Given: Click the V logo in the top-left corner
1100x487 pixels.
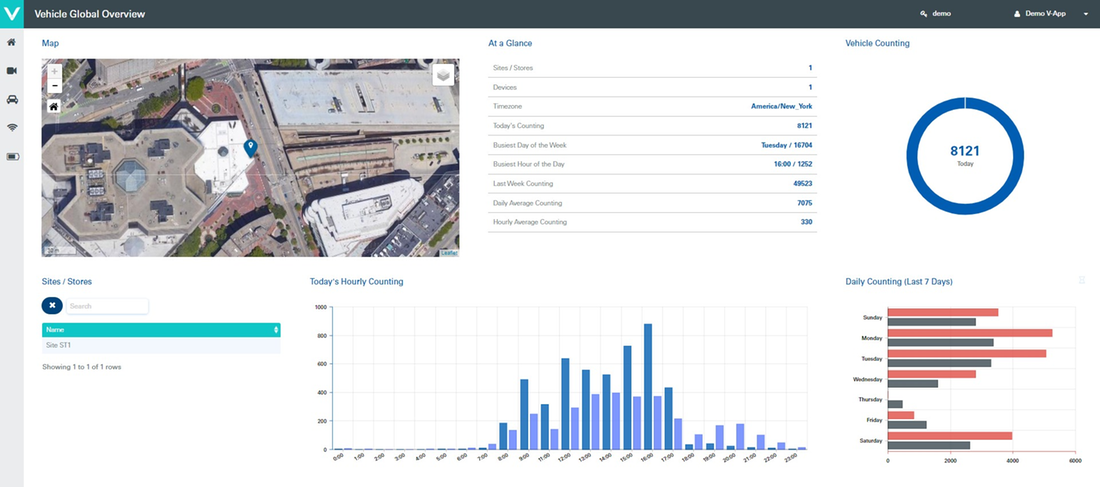Looking at the screenshot, I should click(12, 14).
